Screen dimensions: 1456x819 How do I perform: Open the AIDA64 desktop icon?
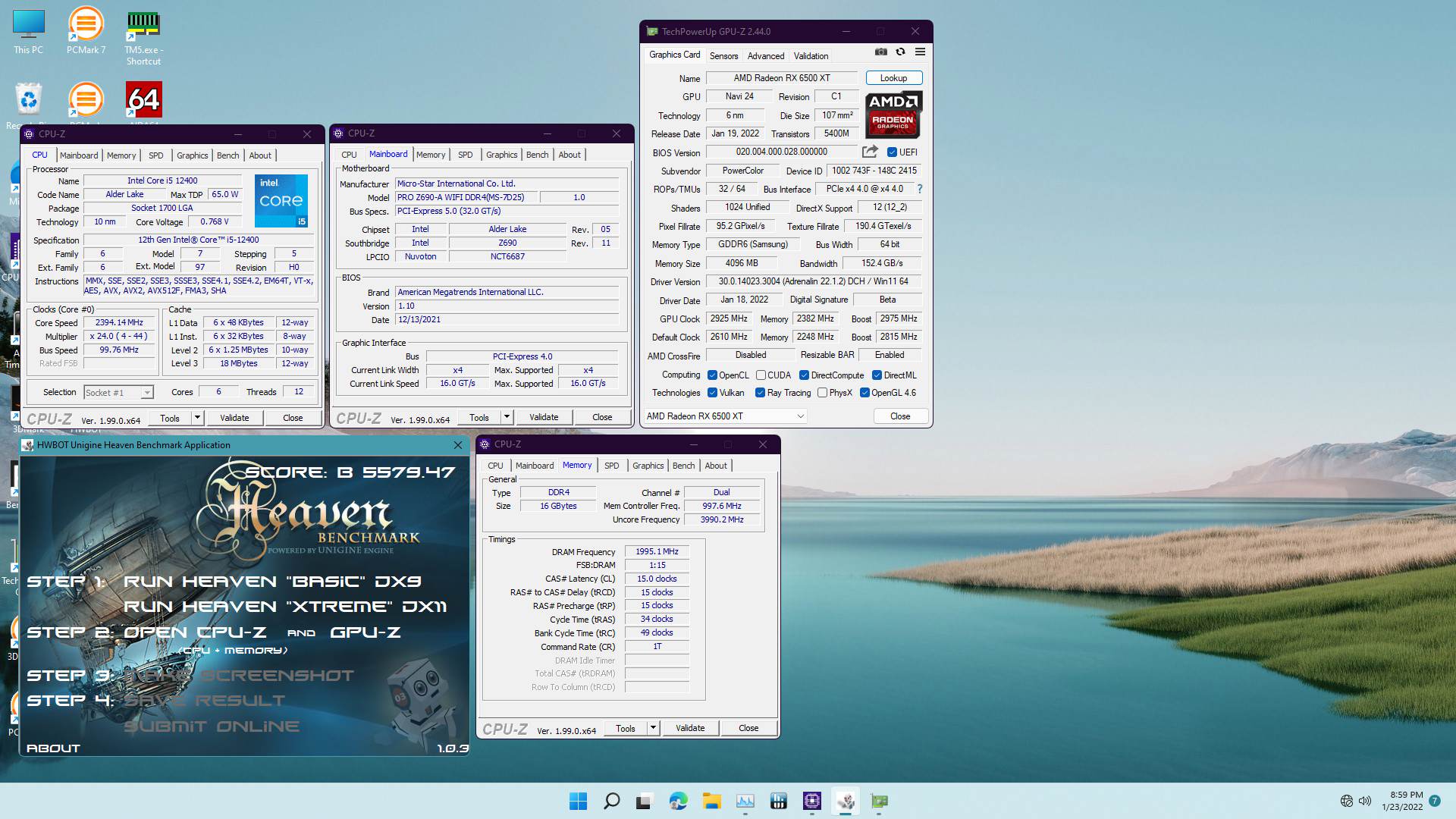[143, 100]
